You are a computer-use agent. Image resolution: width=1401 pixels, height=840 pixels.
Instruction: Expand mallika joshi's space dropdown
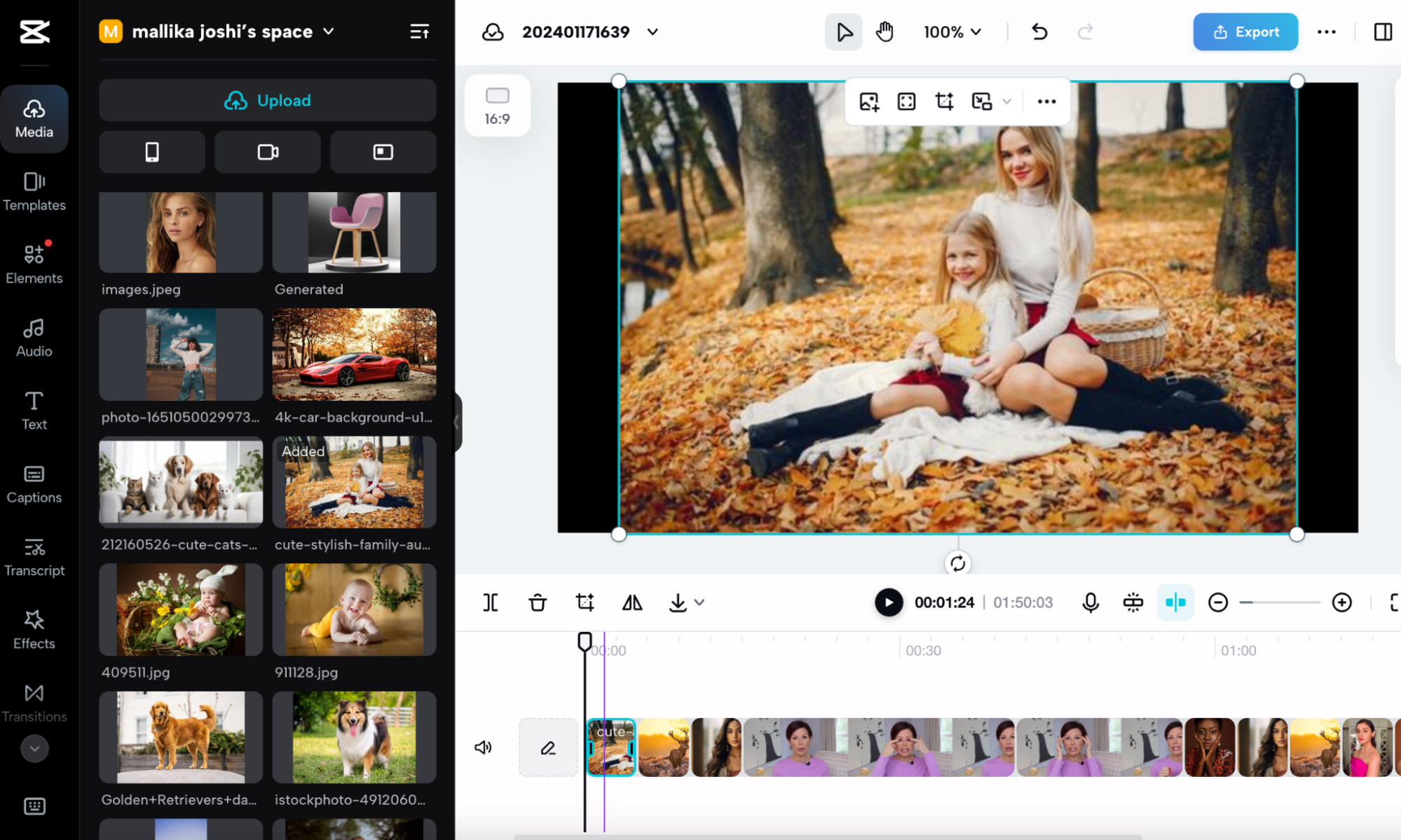(329, 32)
